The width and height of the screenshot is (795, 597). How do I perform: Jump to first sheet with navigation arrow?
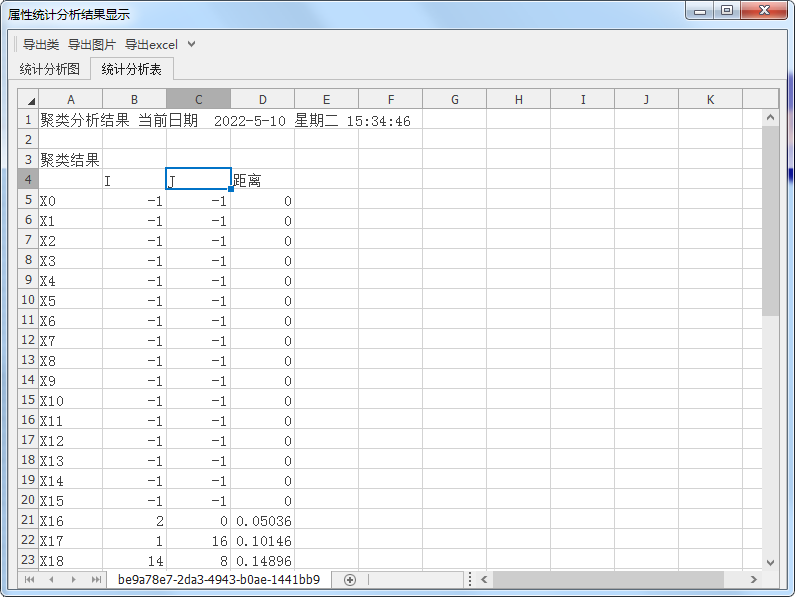(29, 580)
